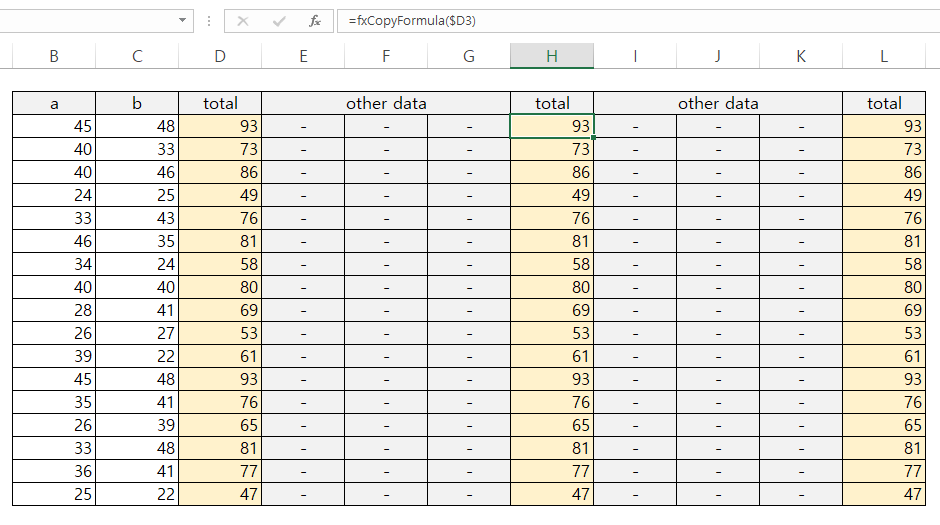The image size is (940, 525).
Task: Expand the Name Box dropdown arrow
Action: pos(182,20)
